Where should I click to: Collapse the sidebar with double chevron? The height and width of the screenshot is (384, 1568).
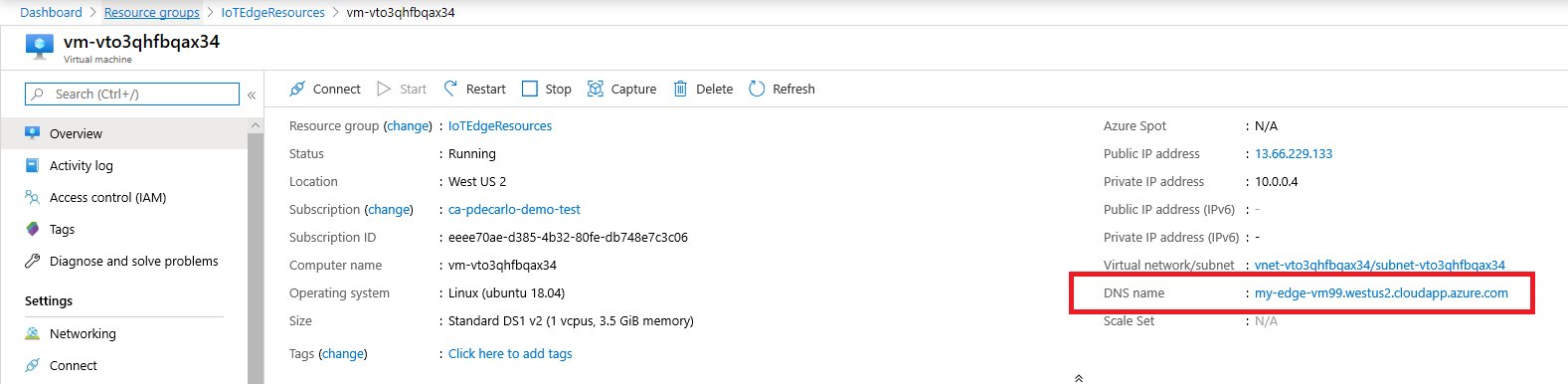252,95
